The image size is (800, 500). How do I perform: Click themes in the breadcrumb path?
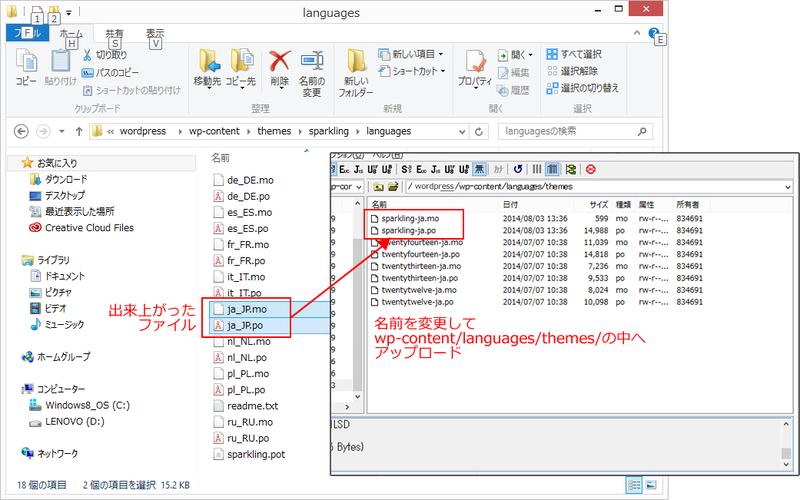coord(274,131)
